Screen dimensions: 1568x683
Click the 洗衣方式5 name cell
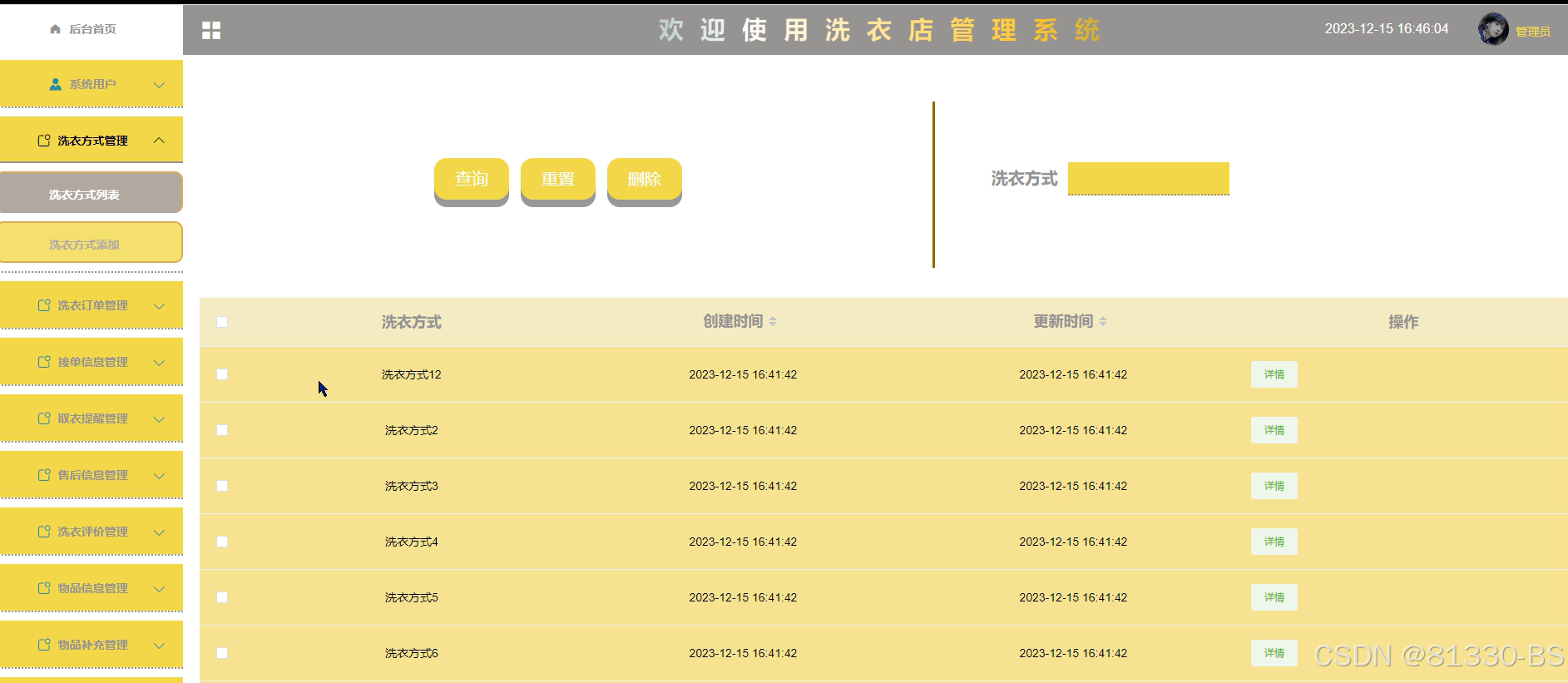coord(411,597)
